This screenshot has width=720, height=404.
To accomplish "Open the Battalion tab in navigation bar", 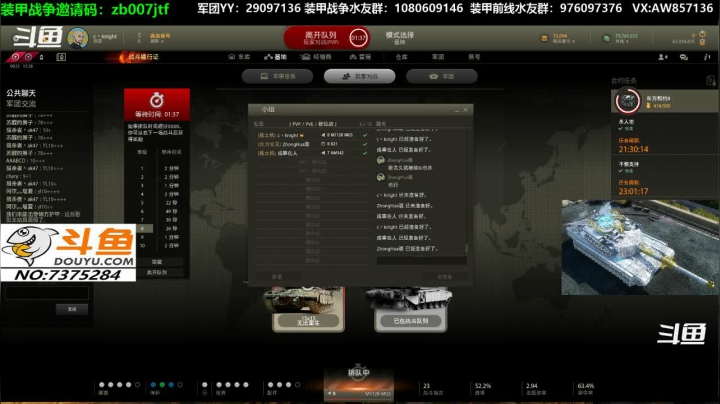I will [x=438, y=57].
